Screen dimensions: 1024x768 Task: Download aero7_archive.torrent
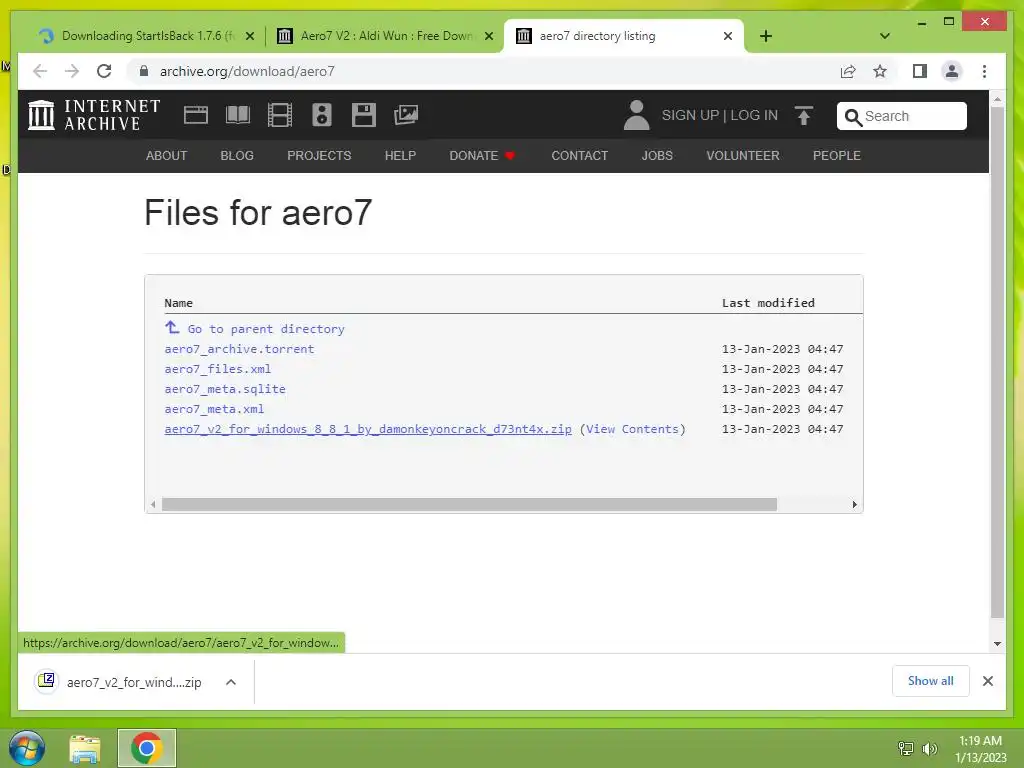tap(239, 349)
